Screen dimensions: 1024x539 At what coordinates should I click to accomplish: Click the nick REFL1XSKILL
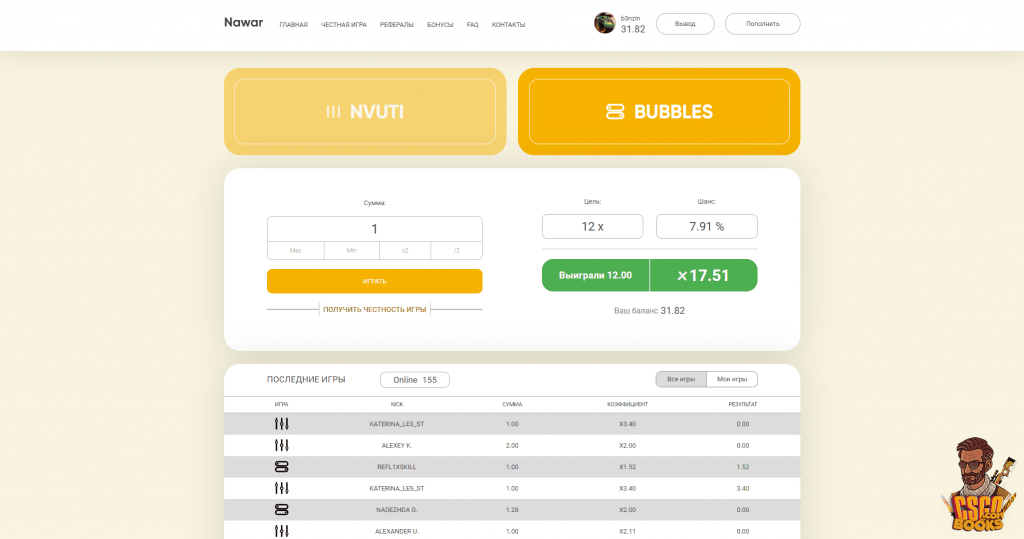pyautogui.click(x=397, y=467)
